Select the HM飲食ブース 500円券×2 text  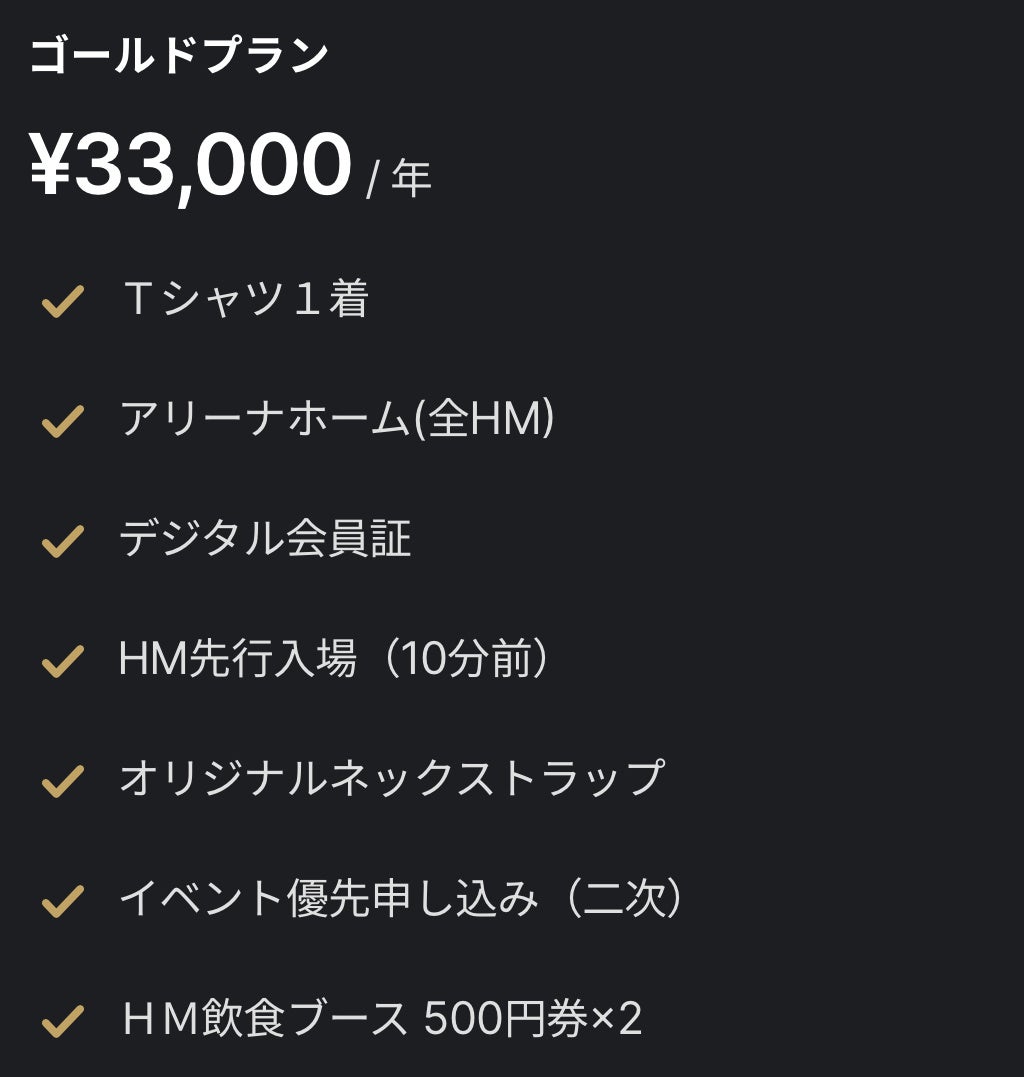pos(381,1019)
